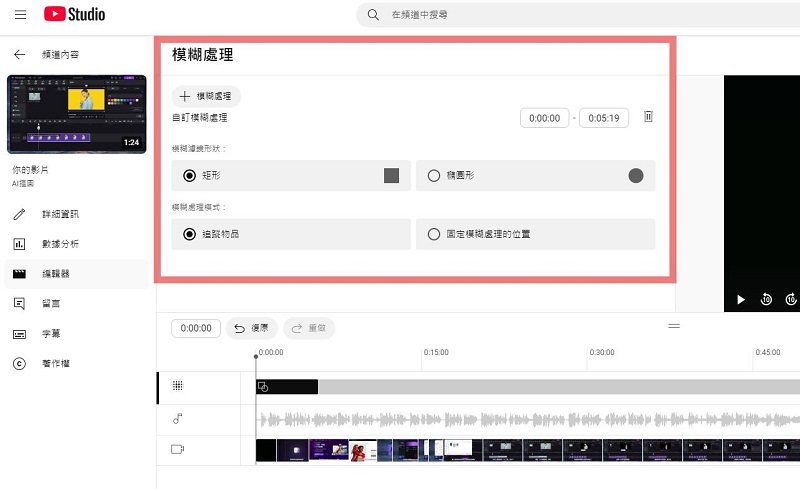This screenshot has height=489, width=800.
Task: Play the video preview
Action: click(x=741, y=299)
